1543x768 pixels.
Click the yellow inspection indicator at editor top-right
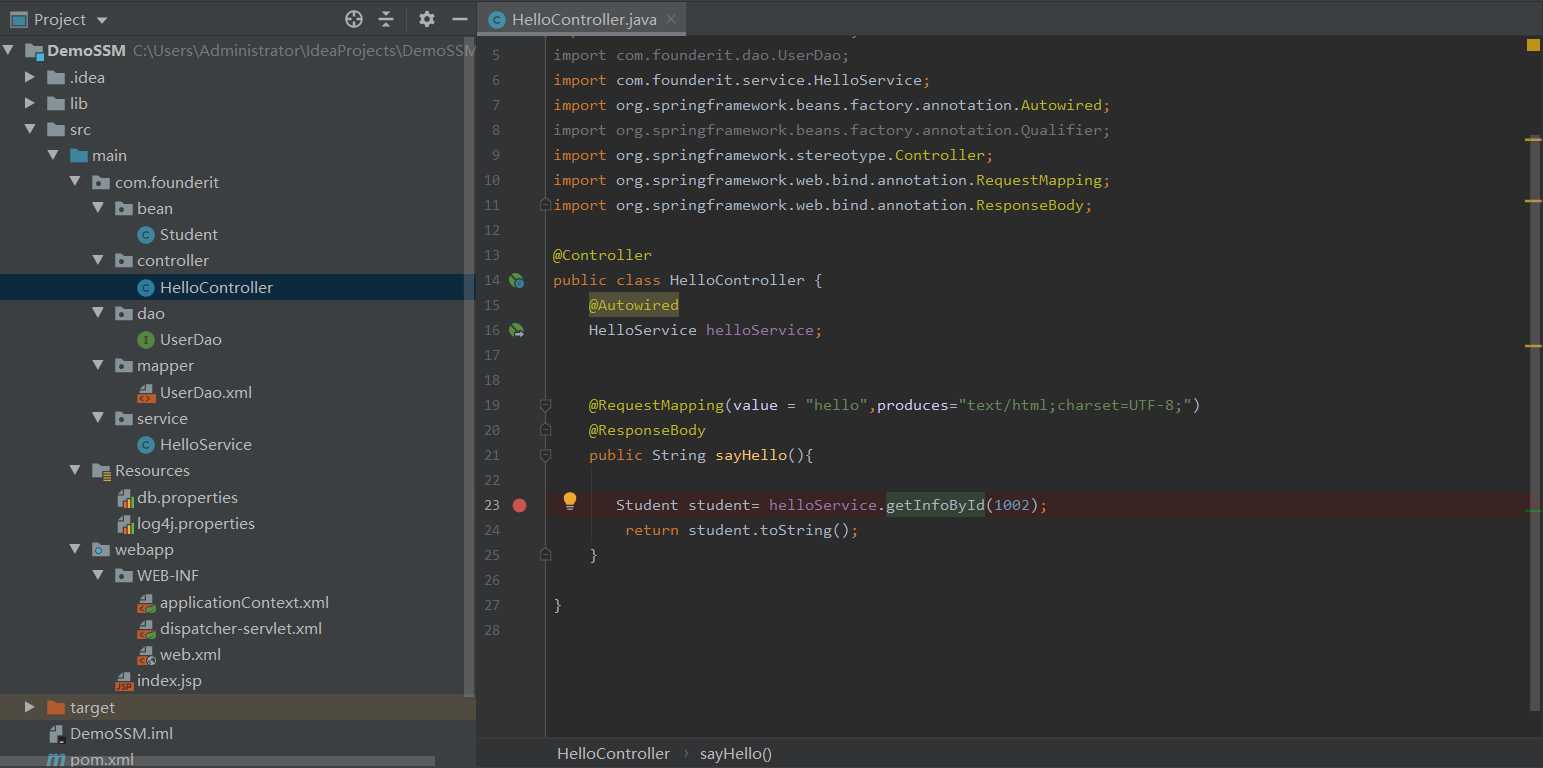coord(1533,45)
